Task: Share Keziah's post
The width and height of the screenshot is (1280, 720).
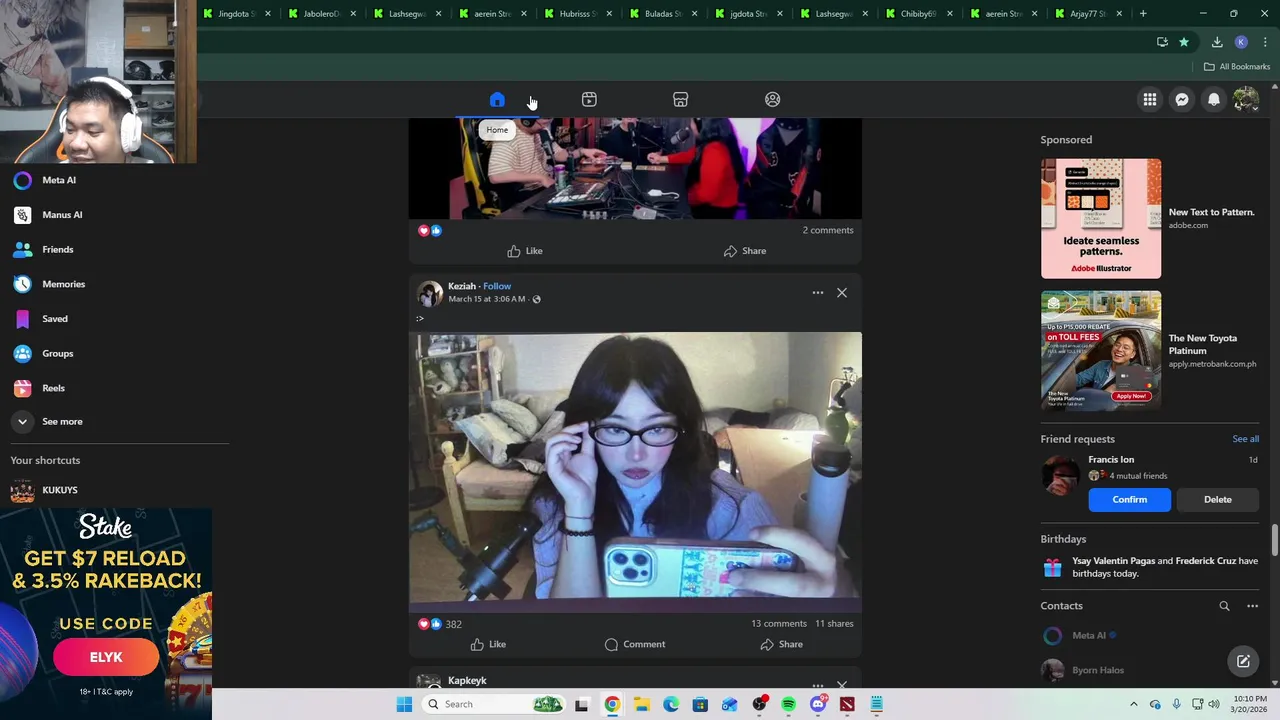Action: tap(781, 644)
